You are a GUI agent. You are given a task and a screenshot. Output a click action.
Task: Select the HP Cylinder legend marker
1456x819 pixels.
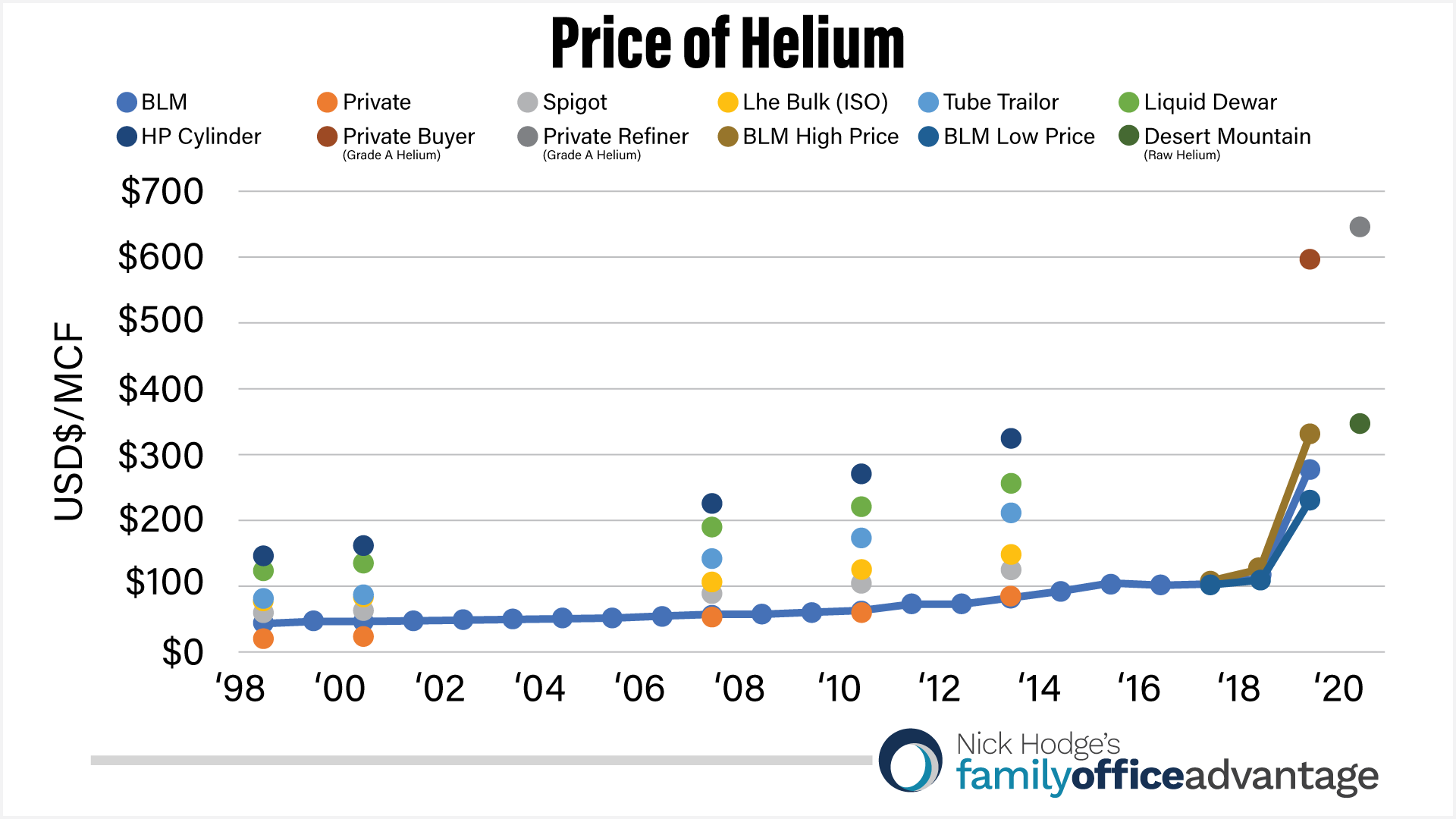tap(127, 136)
